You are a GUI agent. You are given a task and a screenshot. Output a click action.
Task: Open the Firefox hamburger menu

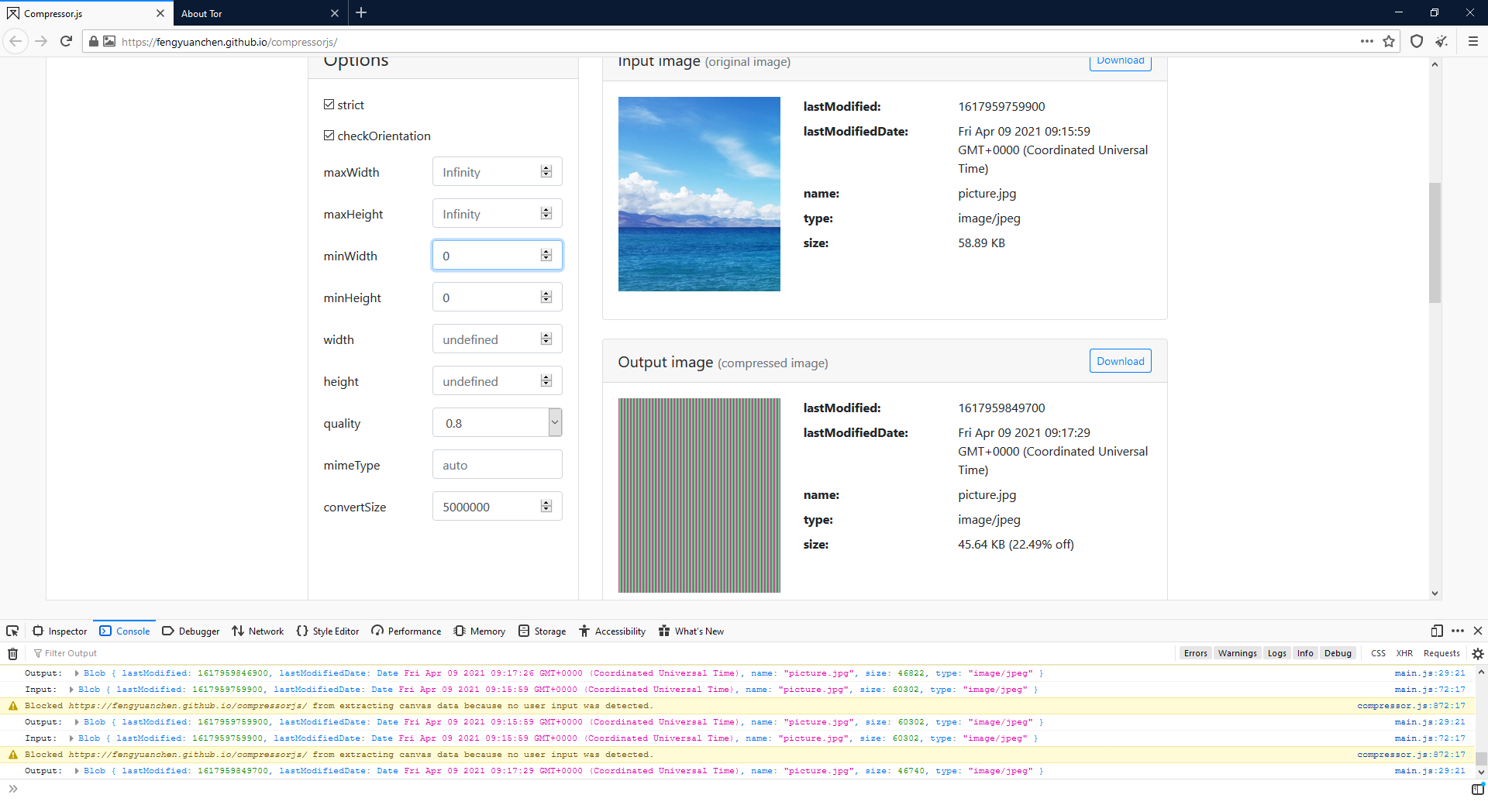pyautogui.click(x=1471, y=41)
